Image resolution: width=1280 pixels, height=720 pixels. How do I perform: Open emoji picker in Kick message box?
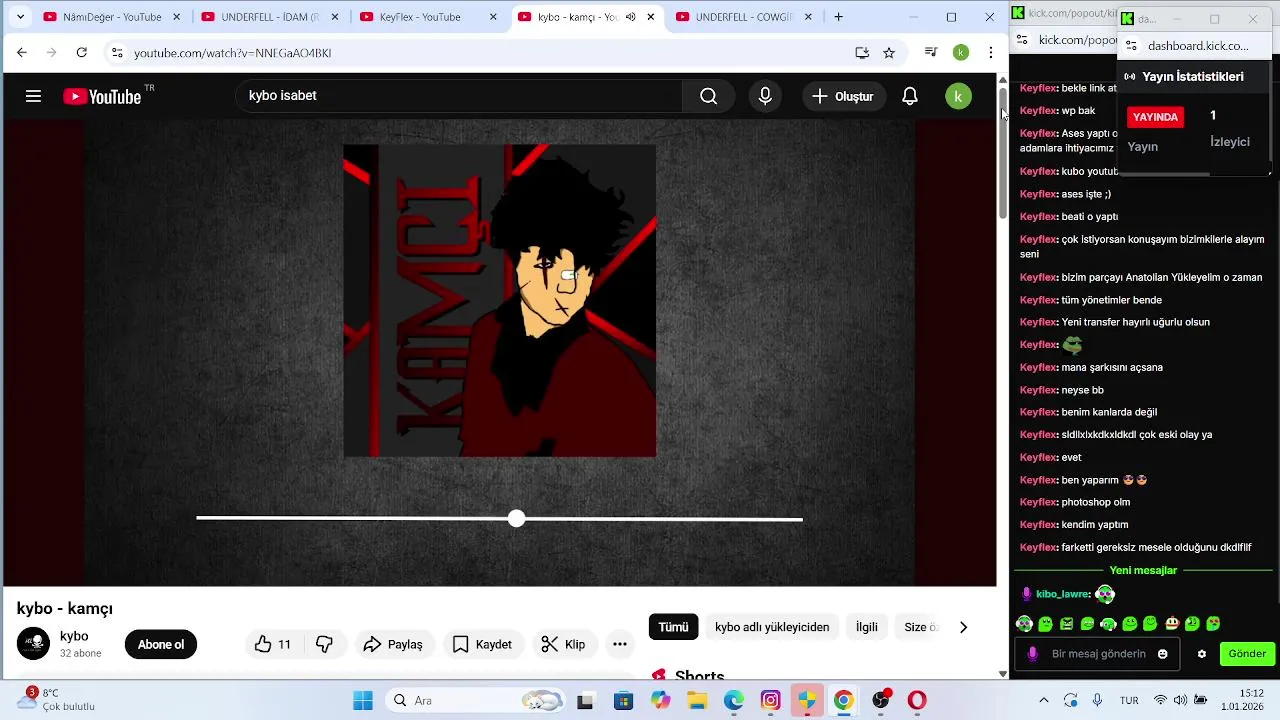click(x=1163, y=654)
